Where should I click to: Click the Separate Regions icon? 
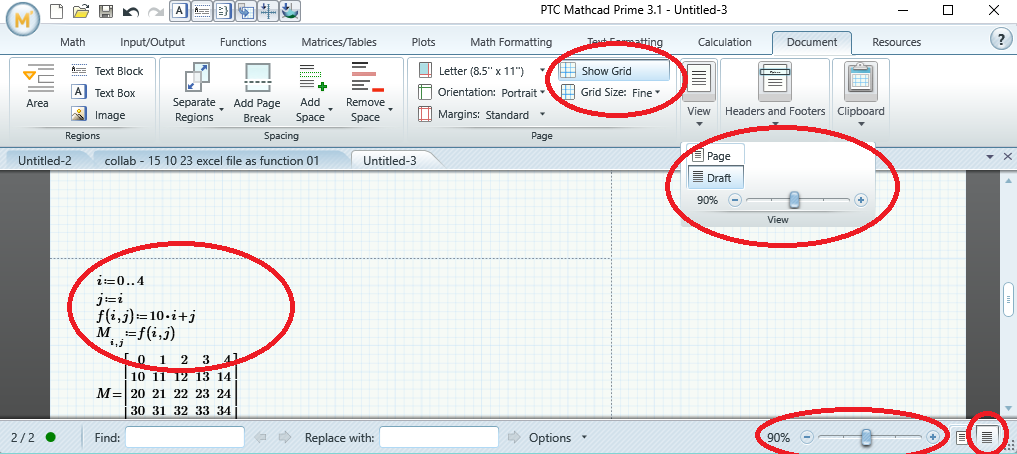coord(196,77)
